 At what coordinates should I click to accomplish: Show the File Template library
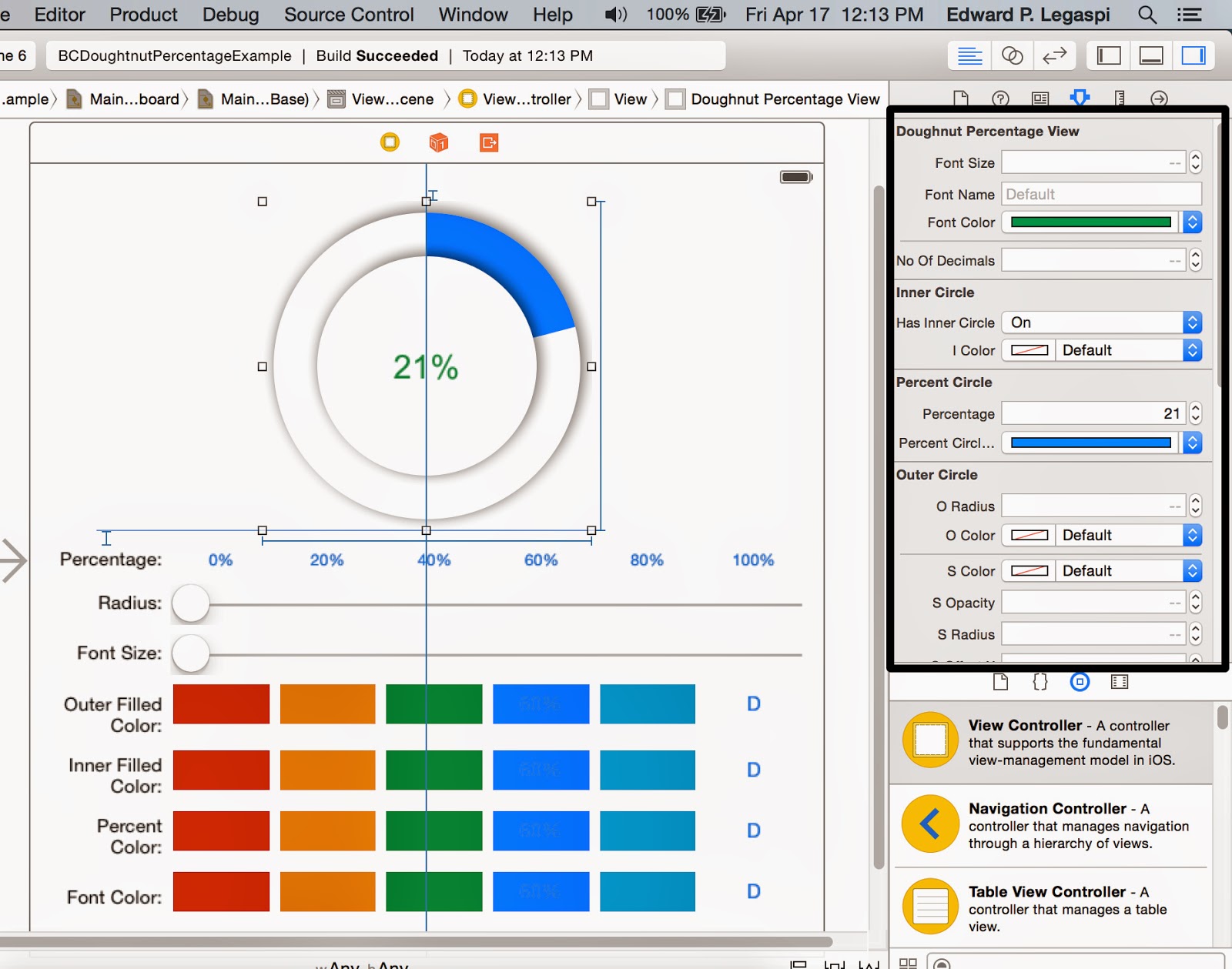point(1000,682)
